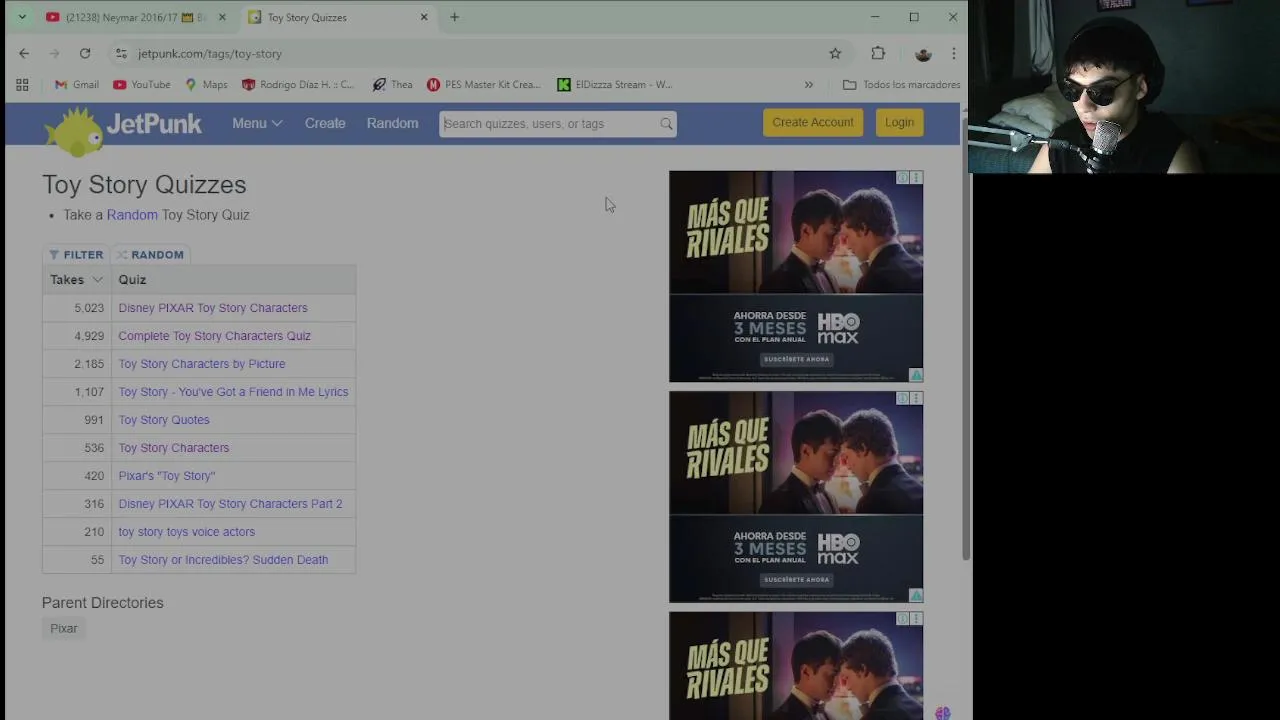This screenshot has width=1280, height=720.
Task: Open the Pixar's "Toy Story" quiz
Action: pyautogui.click(x=167, y=476)
